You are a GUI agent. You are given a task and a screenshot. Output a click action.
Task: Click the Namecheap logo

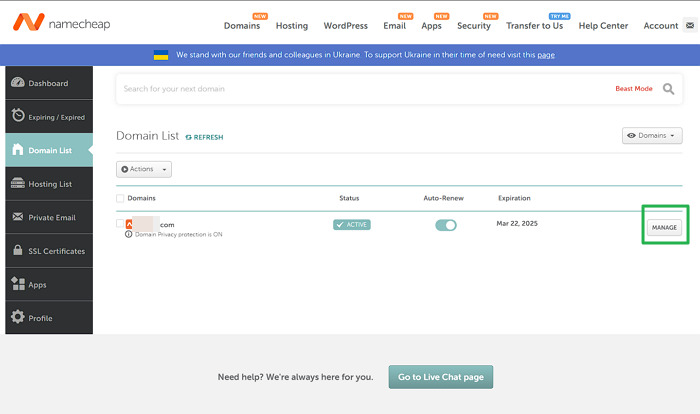[x=62, y=22]
